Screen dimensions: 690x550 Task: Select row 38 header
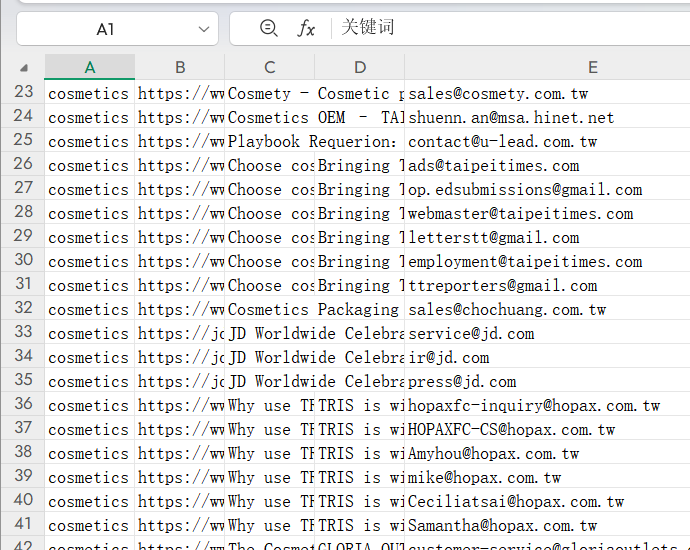[23, 452]
